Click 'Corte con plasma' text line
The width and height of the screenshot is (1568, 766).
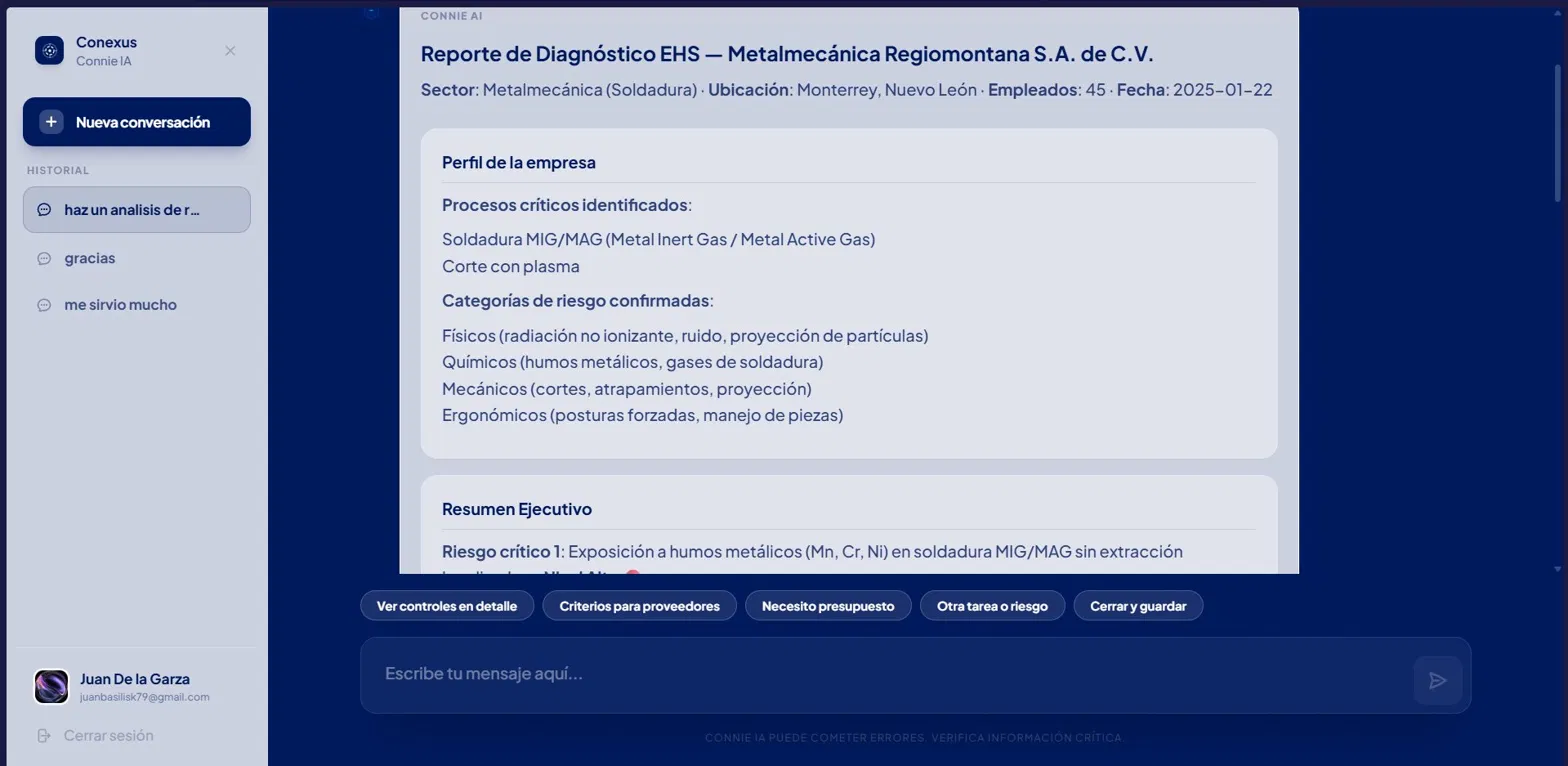pos(511,266)
